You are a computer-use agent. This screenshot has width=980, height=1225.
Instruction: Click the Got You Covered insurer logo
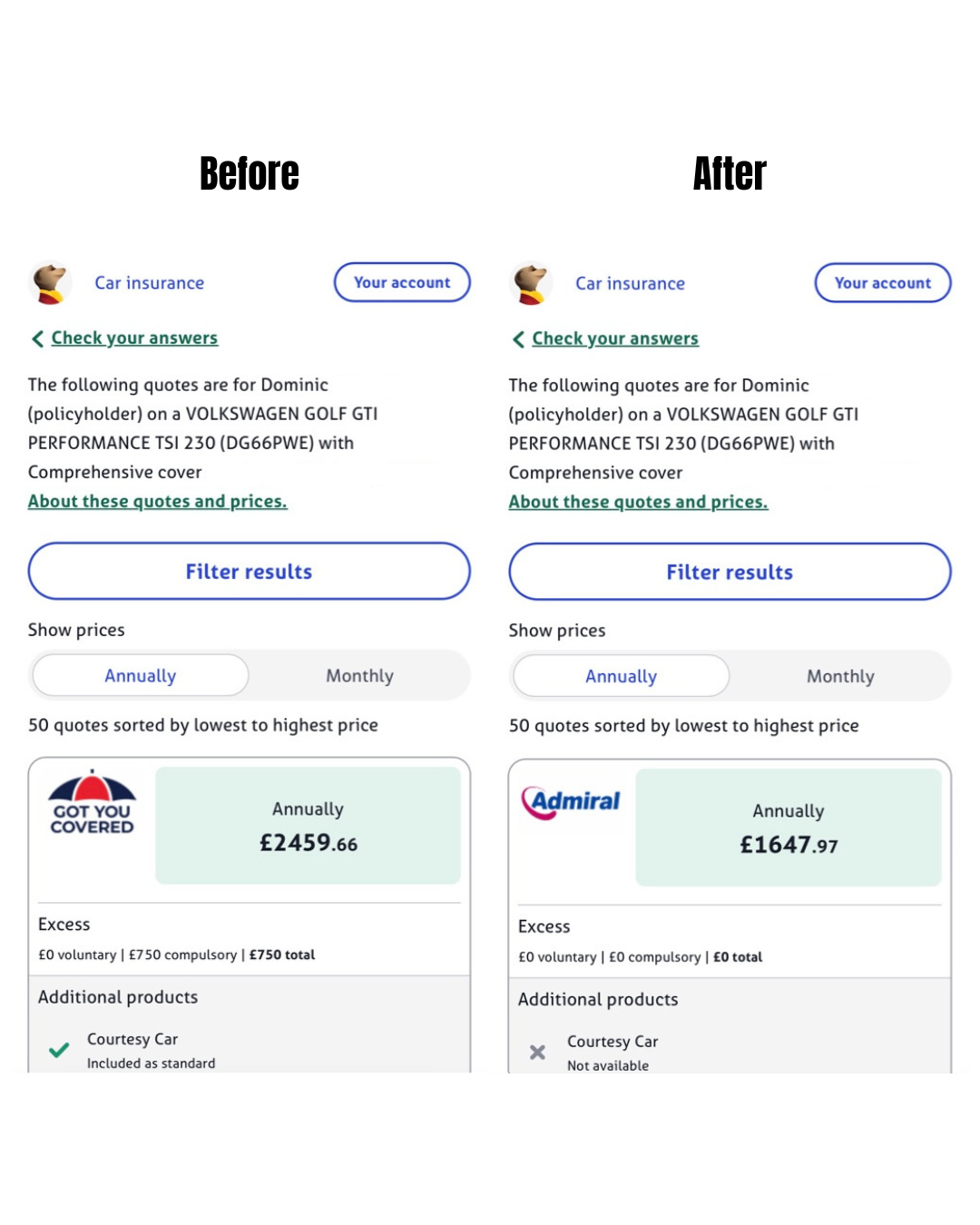pyautogui.click(x=92, y=804)
